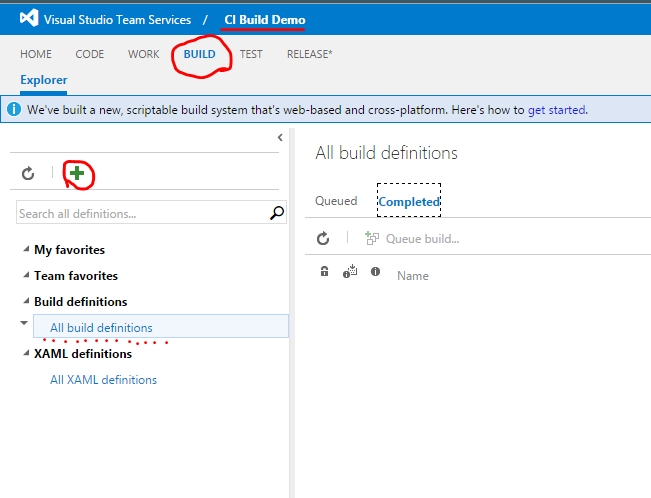Click the green plus new definition icon

[77, 173]
